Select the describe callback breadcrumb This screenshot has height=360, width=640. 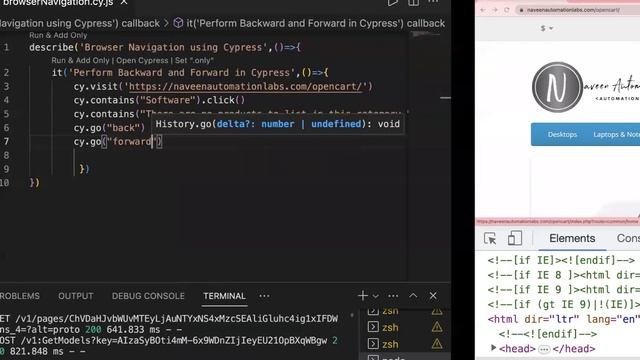(80, 23)
